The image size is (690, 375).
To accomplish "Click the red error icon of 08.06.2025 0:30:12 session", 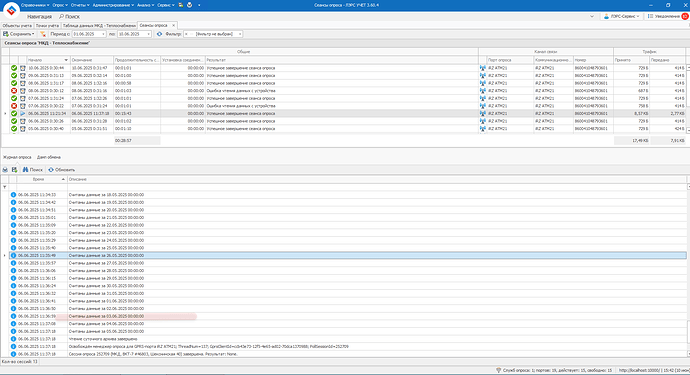I will click(x=14, y=91).
